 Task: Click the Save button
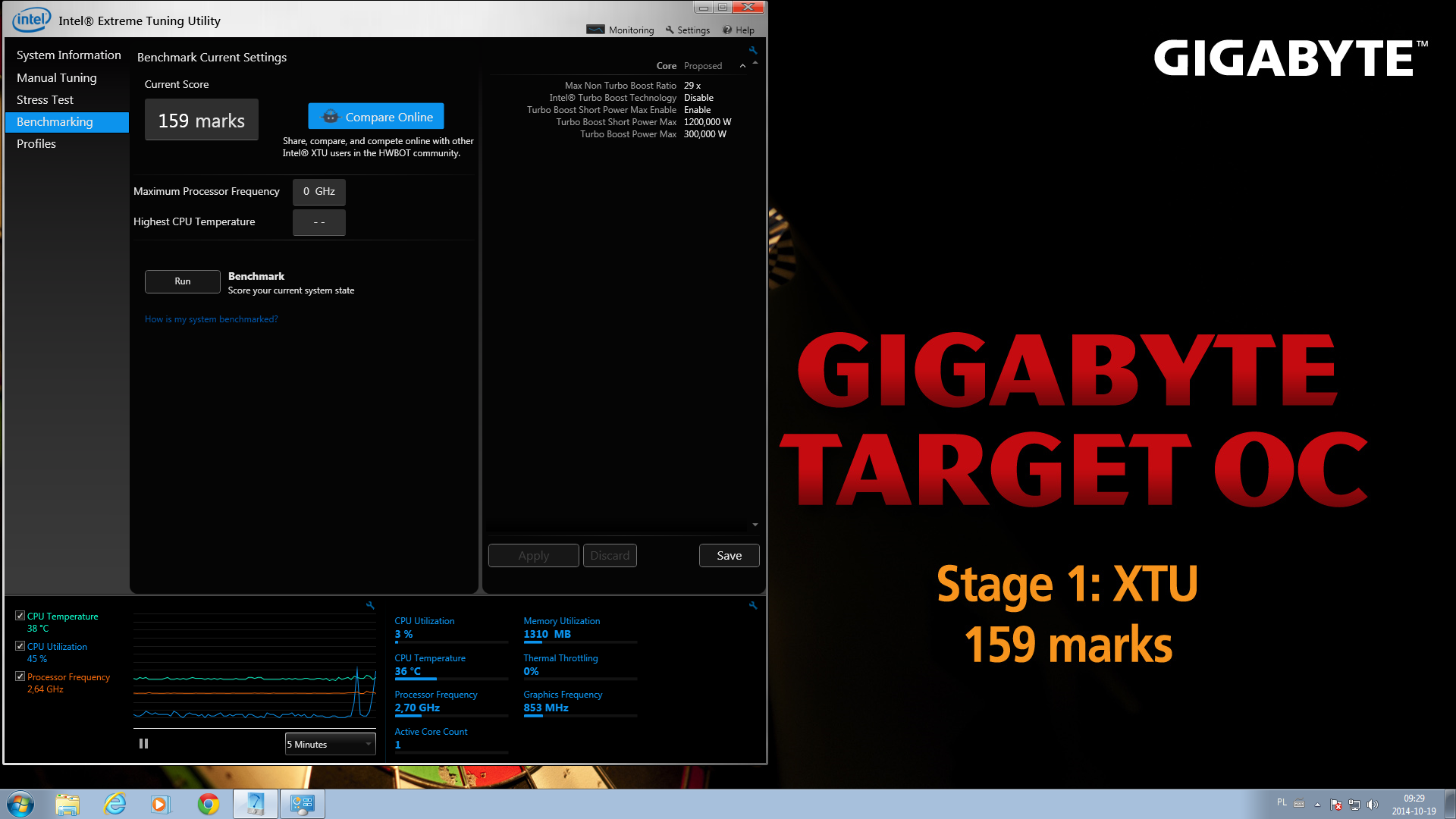730,556
